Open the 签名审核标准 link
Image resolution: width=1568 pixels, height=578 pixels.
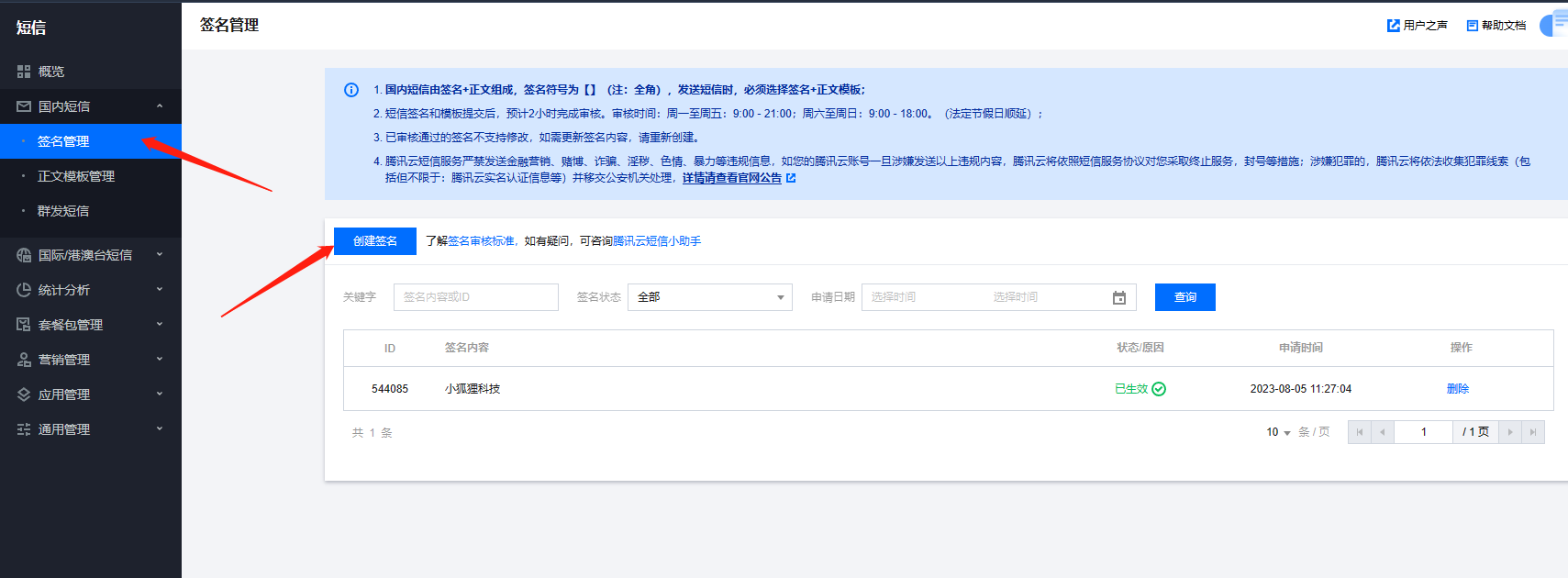481,241
